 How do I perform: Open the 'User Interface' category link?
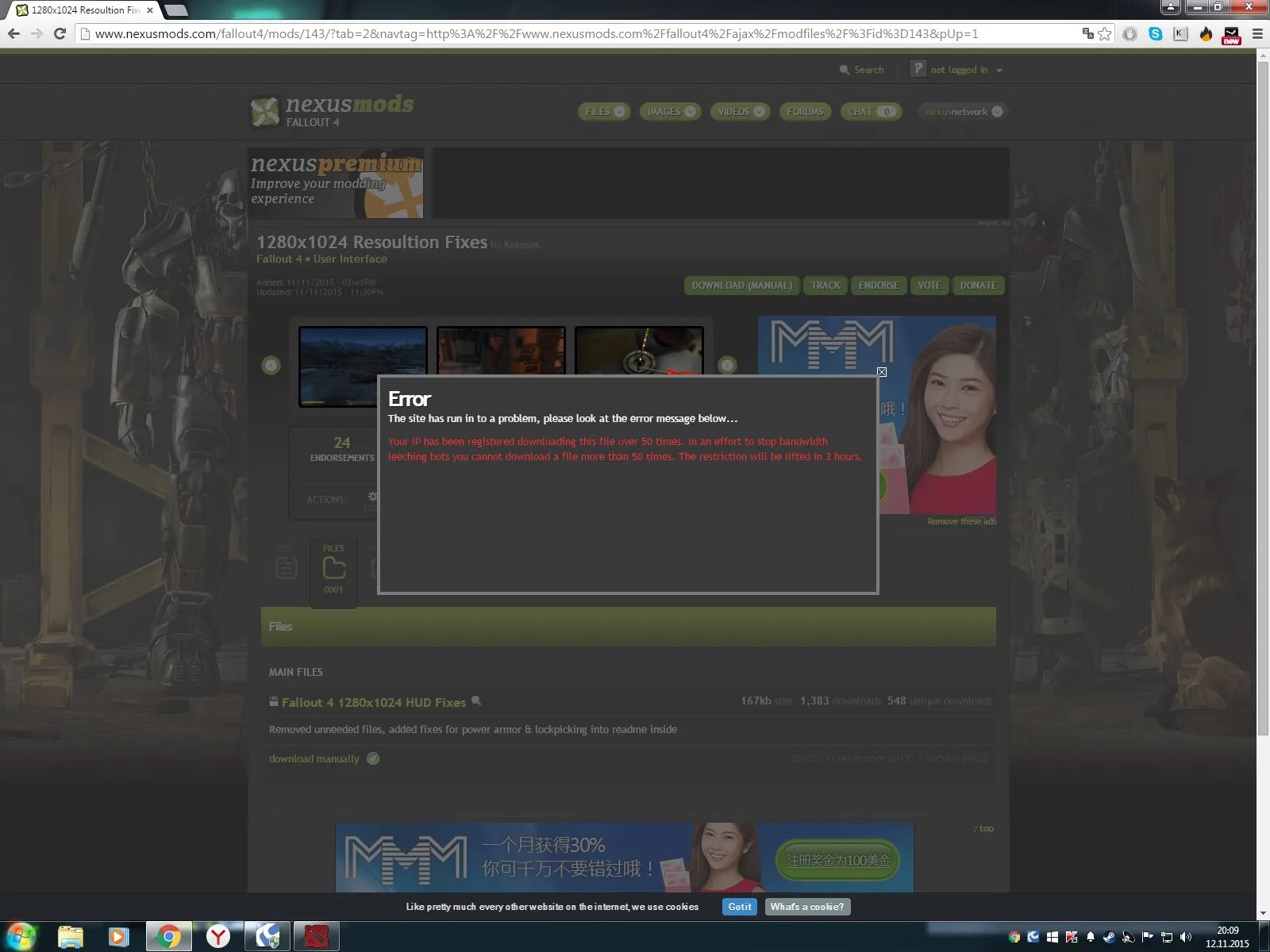tap(350, 259)
